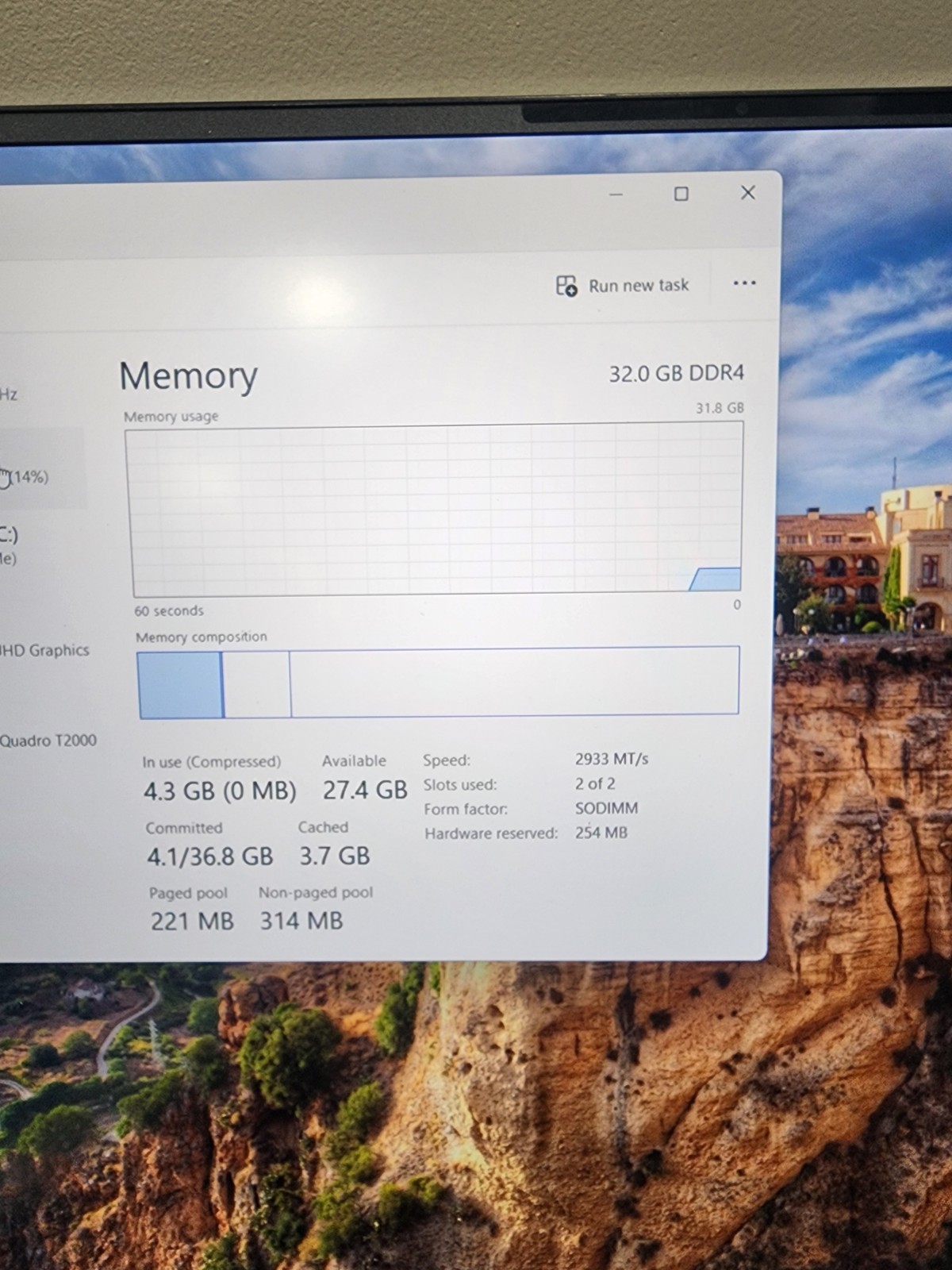Click the Hardware reserved value 254 MB

coord(601,833)
